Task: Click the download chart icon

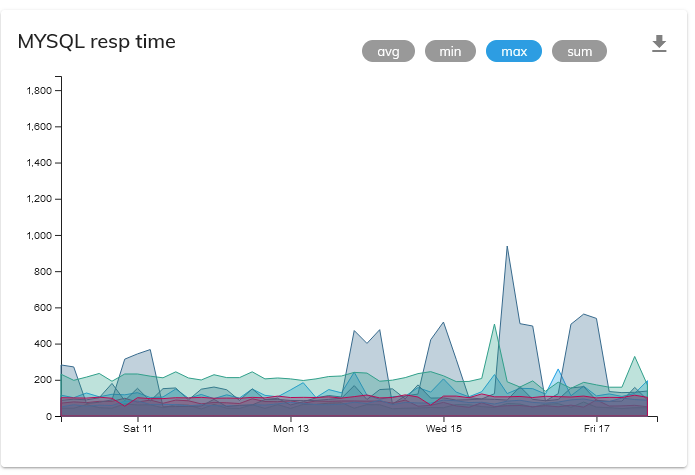Action: click(x=658, y=44)
